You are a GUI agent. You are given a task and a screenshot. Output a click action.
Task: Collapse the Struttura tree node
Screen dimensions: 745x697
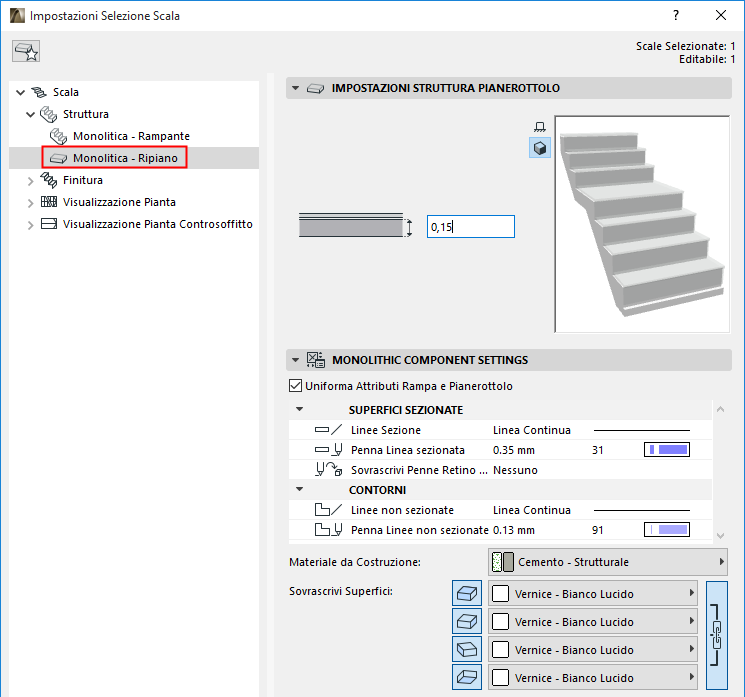[x=30, y=115]
